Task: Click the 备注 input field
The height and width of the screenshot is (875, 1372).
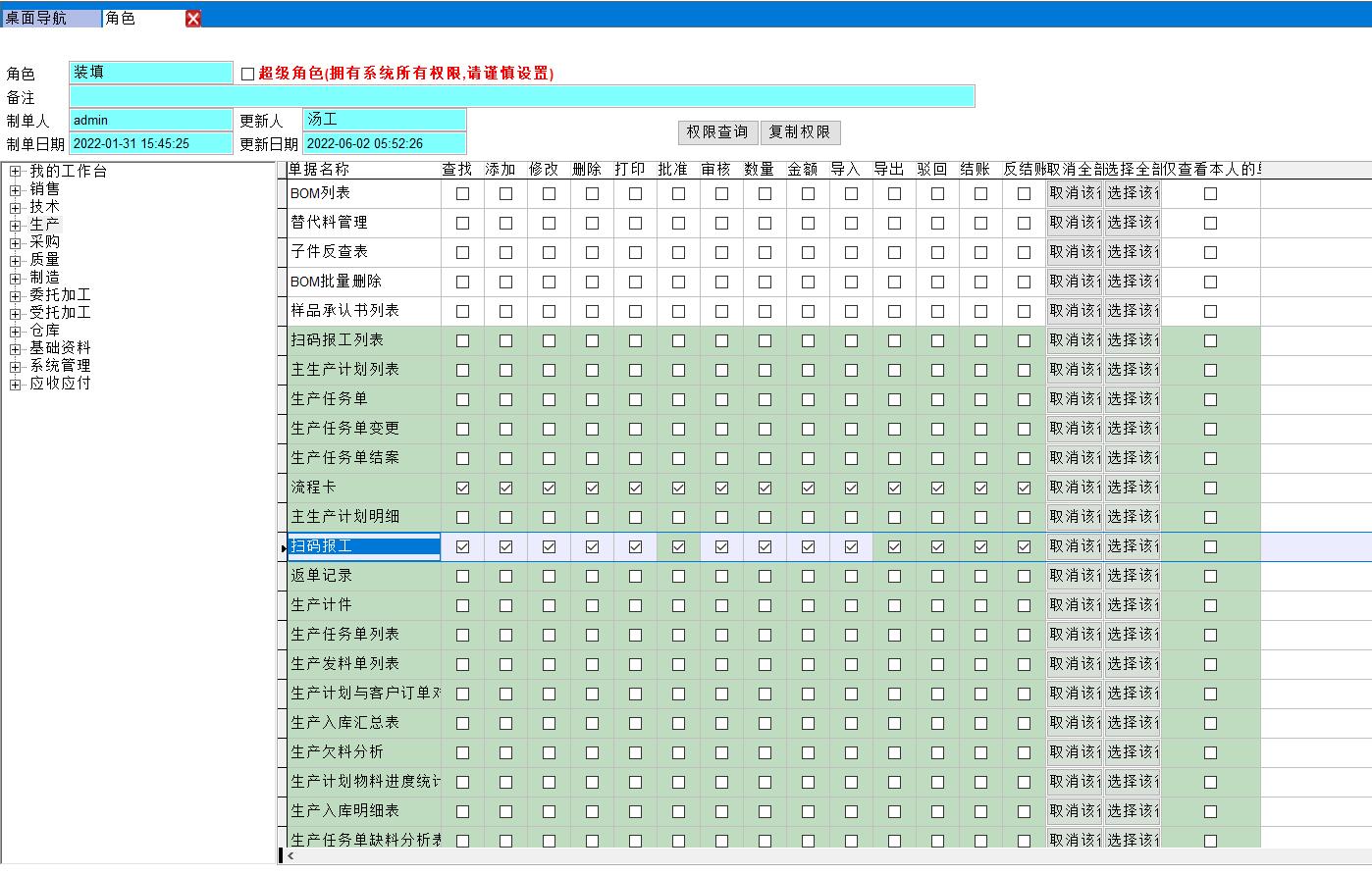Action: [521, 96]
